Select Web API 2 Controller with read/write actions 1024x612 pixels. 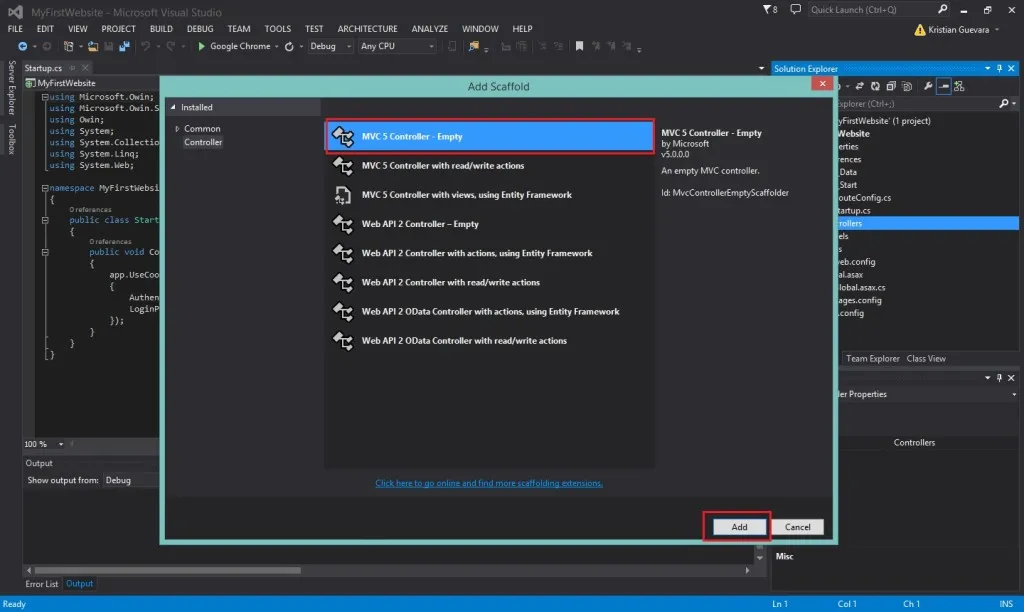click(490, 282)
